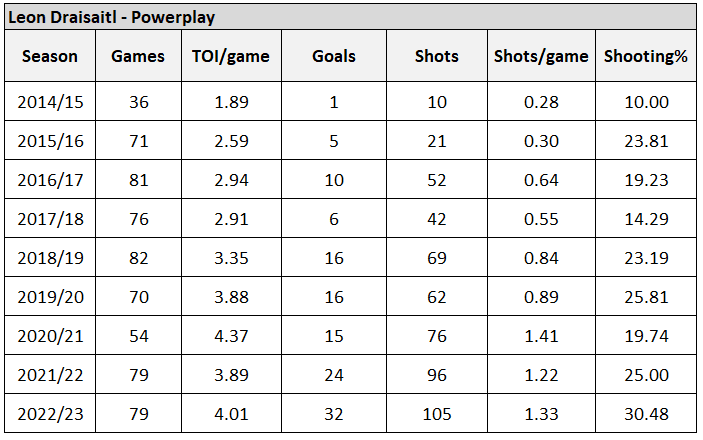The image size is (703, 440).
Task: Select the 30.48 shooting percentage cell
Action: pyautogui.click(x=645, y=414)
